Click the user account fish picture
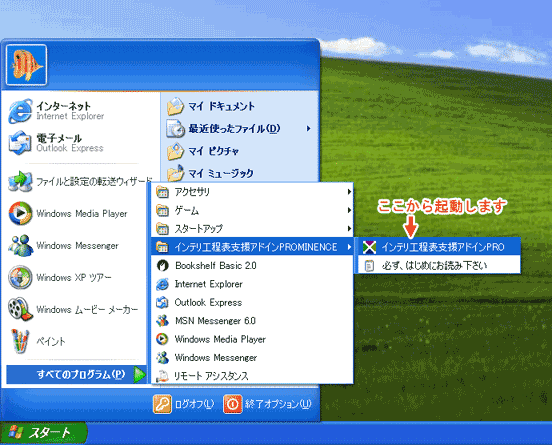The image size is (552, 445). coord(26,65)
